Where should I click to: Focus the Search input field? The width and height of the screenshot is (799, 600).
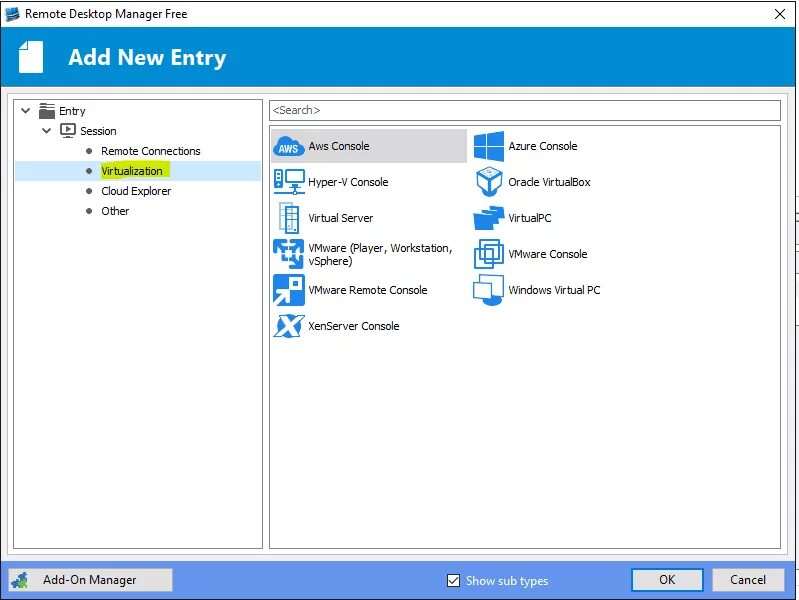pyautogui.click(x=524, y=110)
